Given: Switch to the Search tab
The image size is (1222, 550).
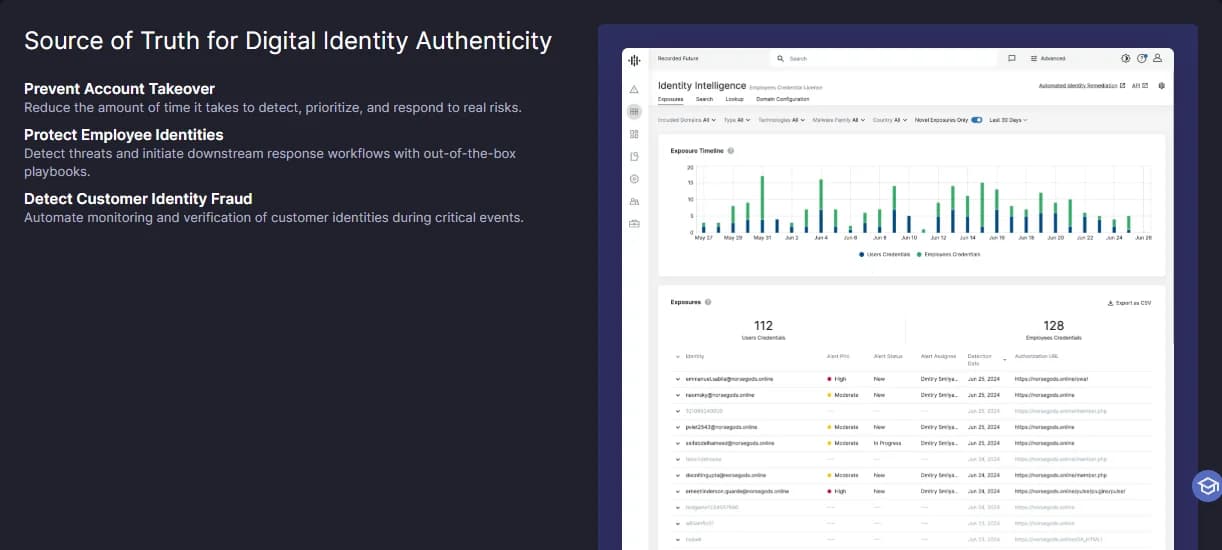Looking at the screenshot, I should [x=705, y=99].
